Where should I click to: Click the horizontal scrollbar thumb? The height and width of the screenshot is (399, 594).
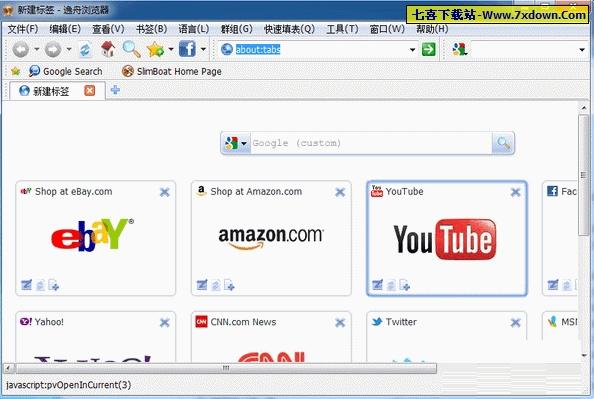tap(226, 368)
